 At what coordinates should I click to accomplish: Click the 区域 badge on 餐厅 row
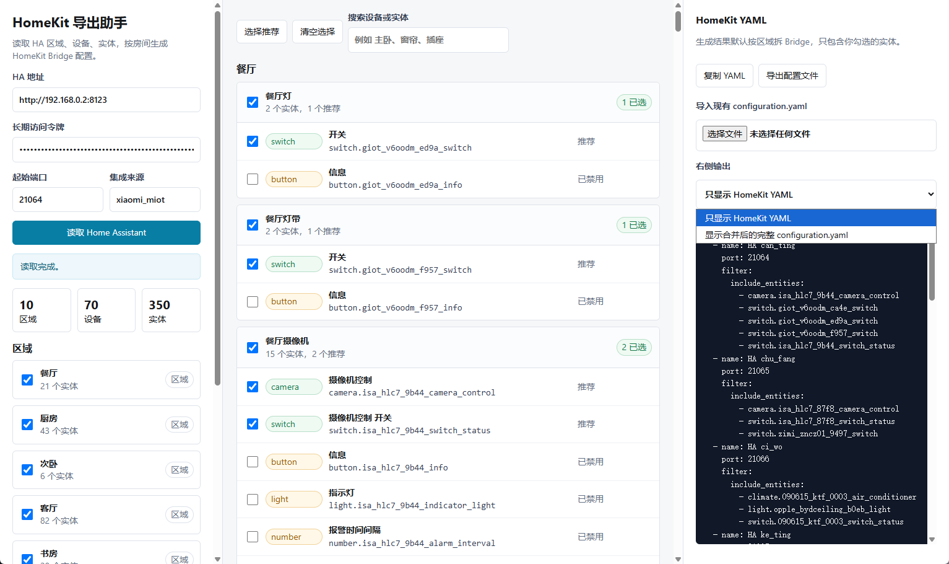pos(179,379)
